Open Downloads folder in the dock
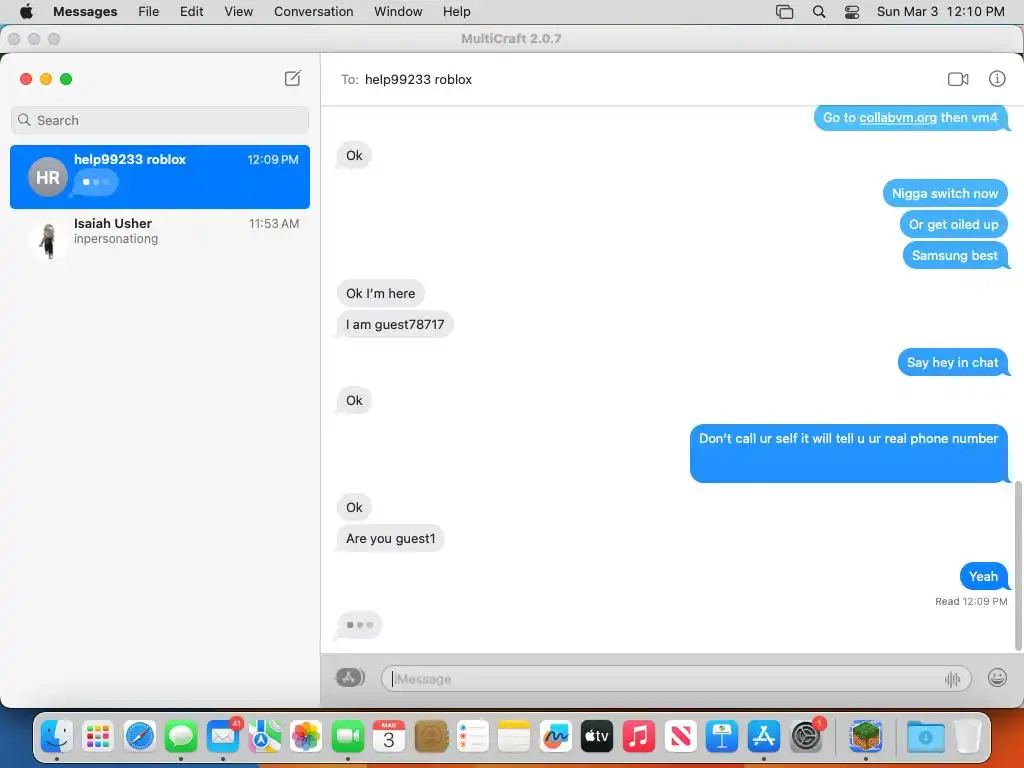 coord(925,737)
